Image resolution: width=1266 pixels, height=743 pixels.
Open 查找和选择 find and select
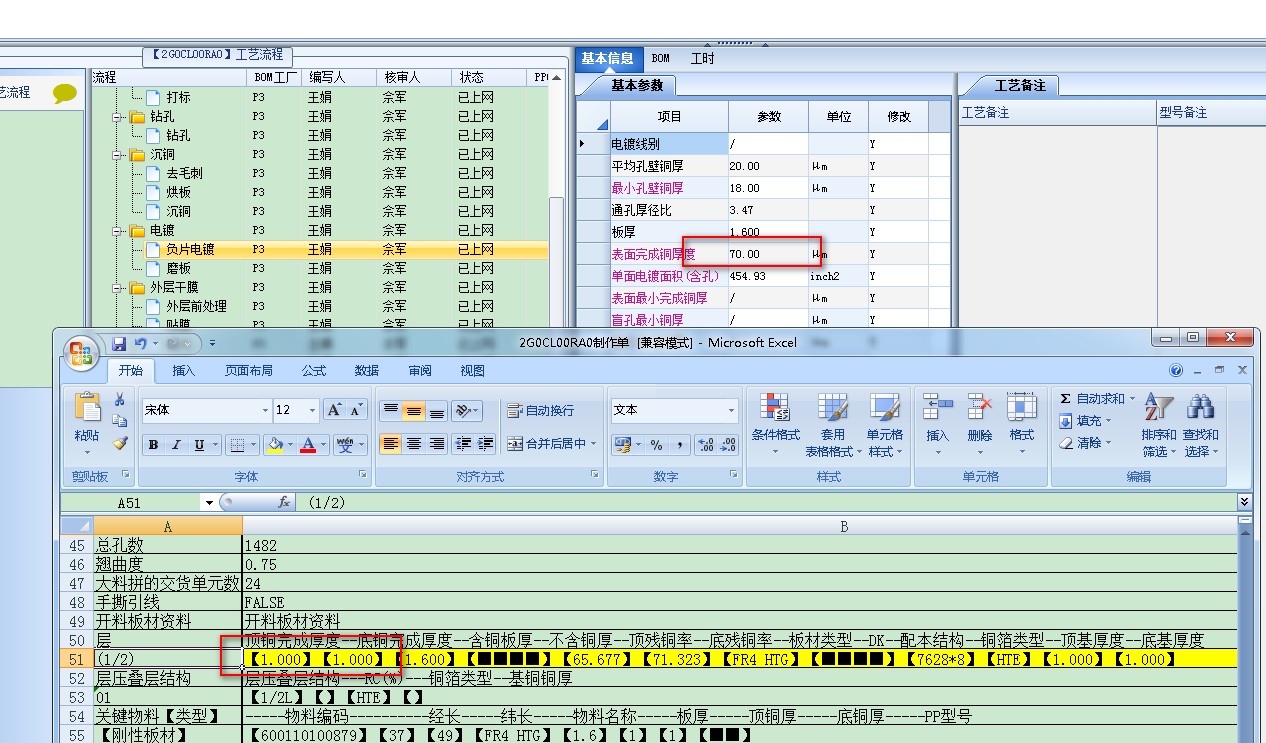coord(1200,425)
